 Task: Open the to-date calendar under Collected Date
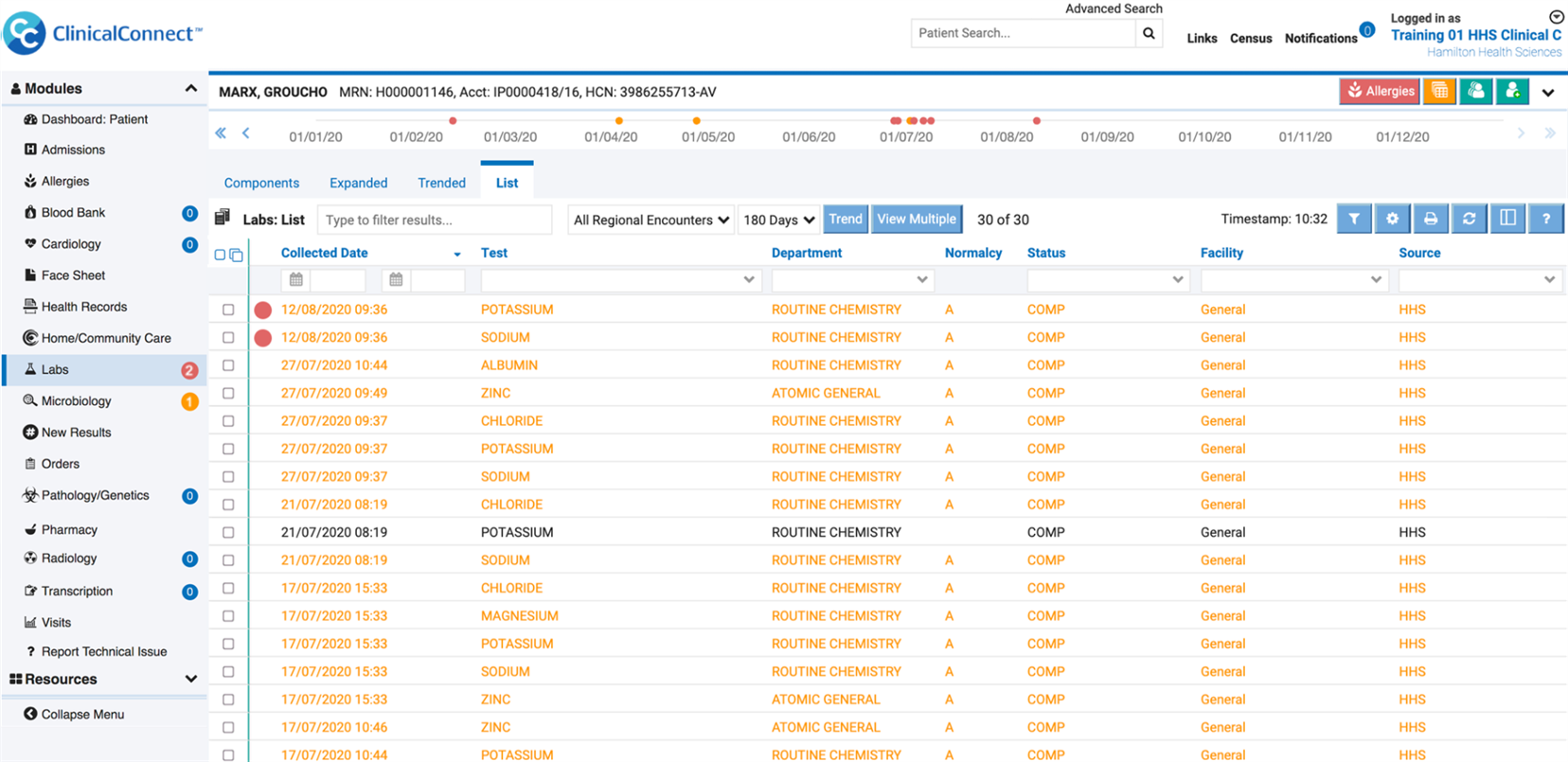pos(396,280)
